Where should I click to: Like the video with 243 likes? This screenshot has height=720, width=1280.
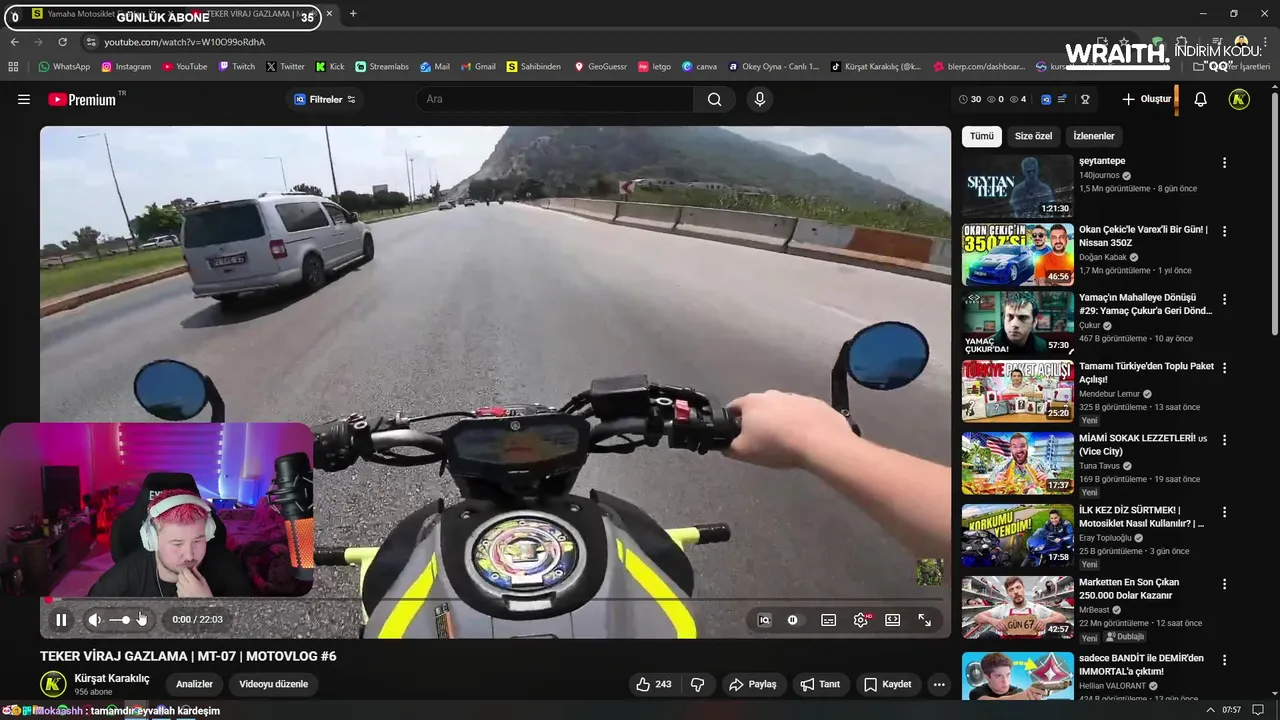pyautogui.click(x=653, y=684)
